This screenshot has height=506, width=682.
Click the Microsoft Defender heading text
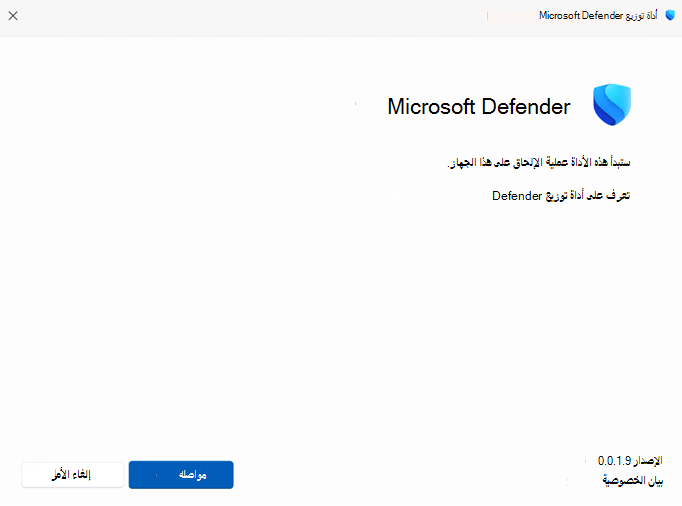478,107
